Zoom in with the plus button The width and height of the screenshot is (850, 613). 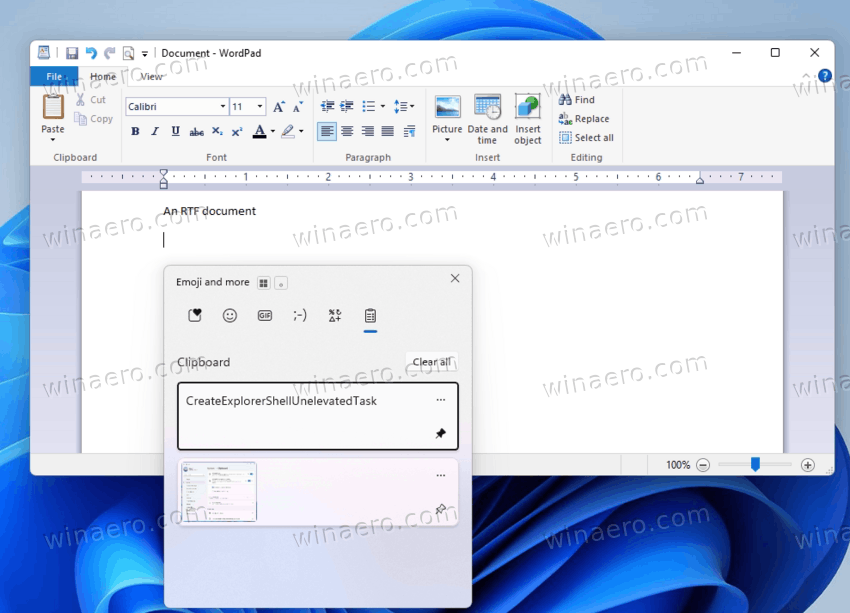[808, 465]
